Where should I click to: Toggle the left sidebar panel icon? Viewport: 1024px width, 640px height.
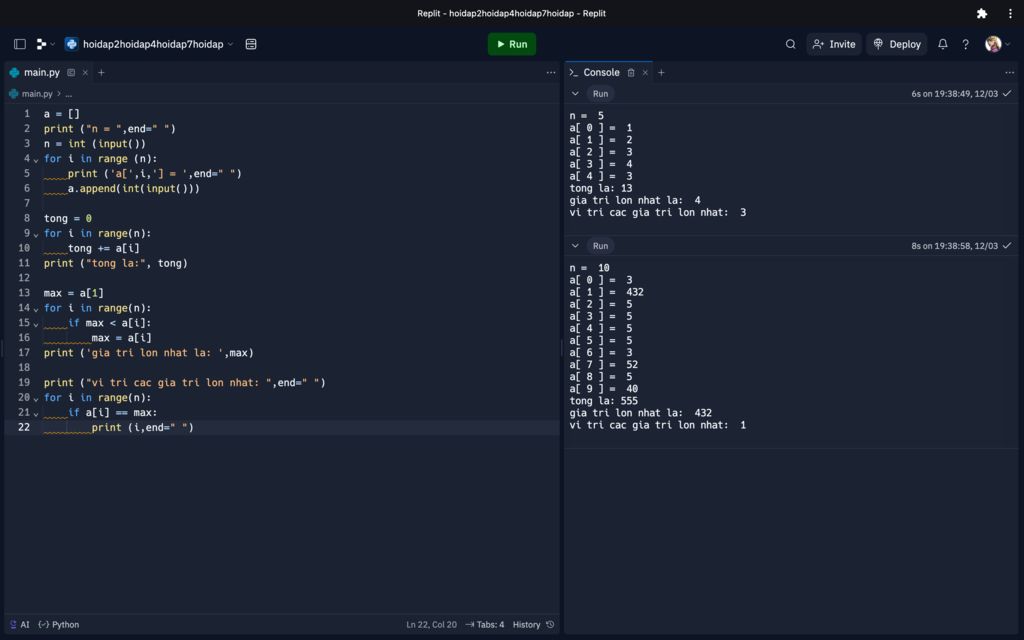click(19, 44)
